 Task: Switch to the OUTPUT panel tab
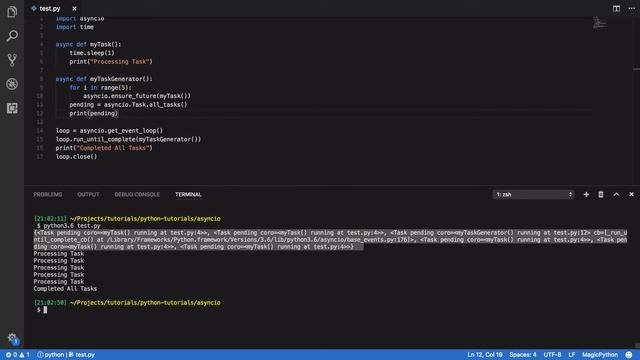pos(88,195)
